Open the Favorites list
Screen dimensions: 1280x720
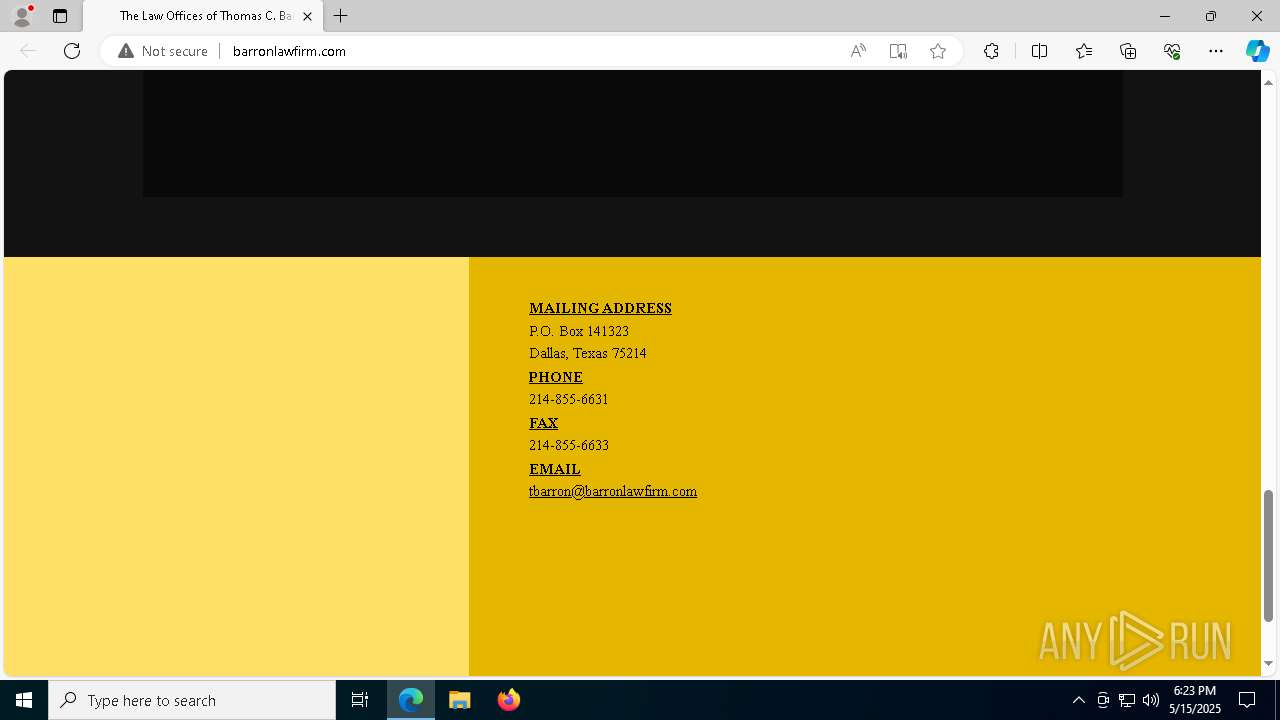pos(1084,51)
